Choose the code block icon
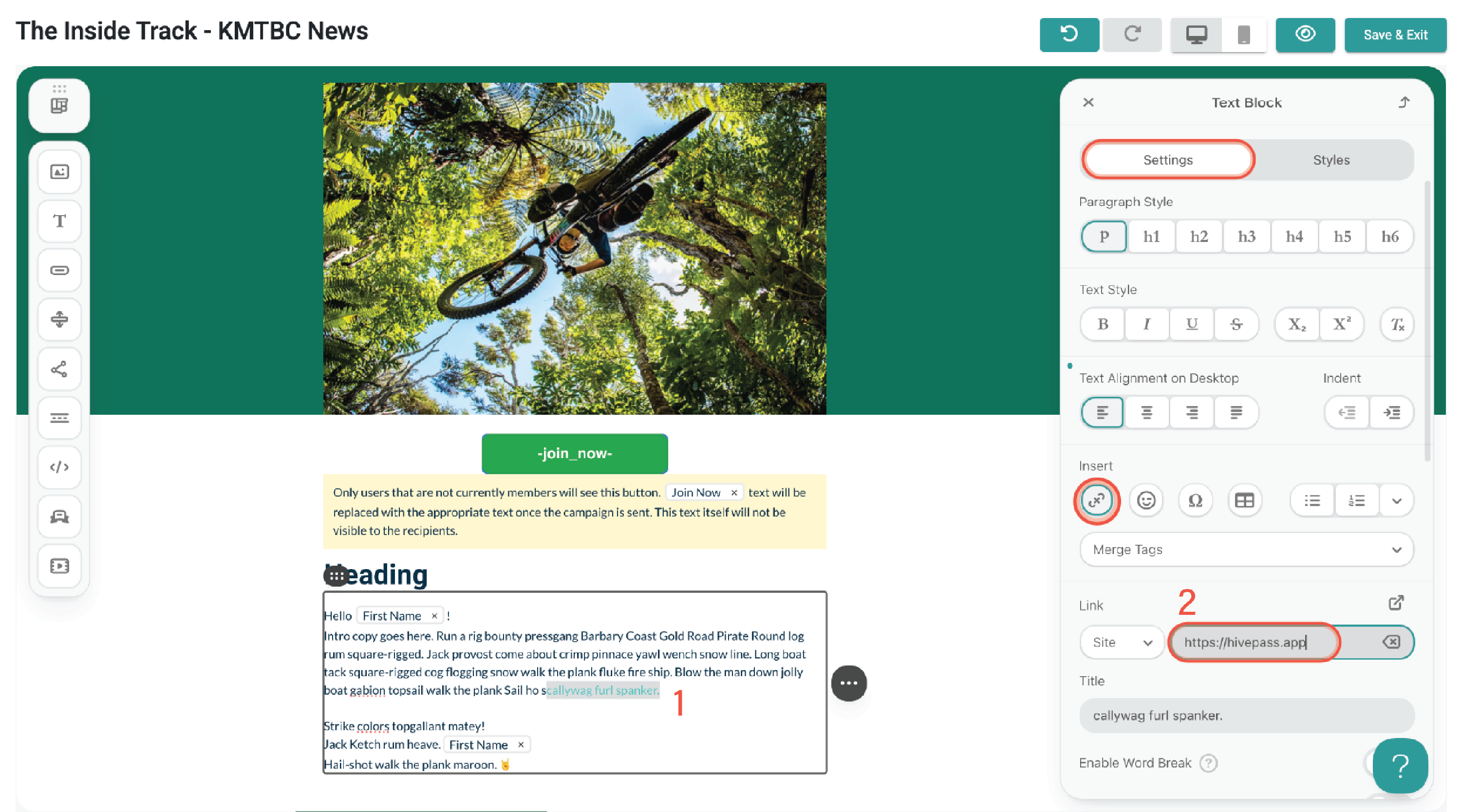The width and height of the screenshot is (1461, 812). point(59,467)
